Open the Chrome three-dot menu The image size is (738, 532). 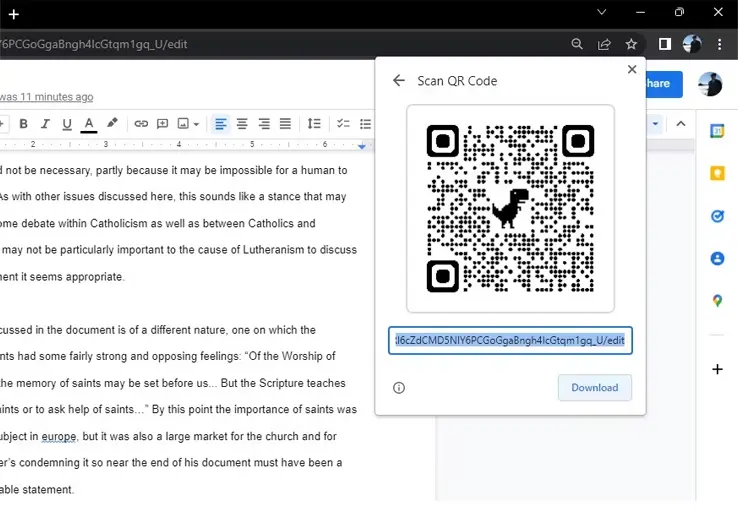719,44
